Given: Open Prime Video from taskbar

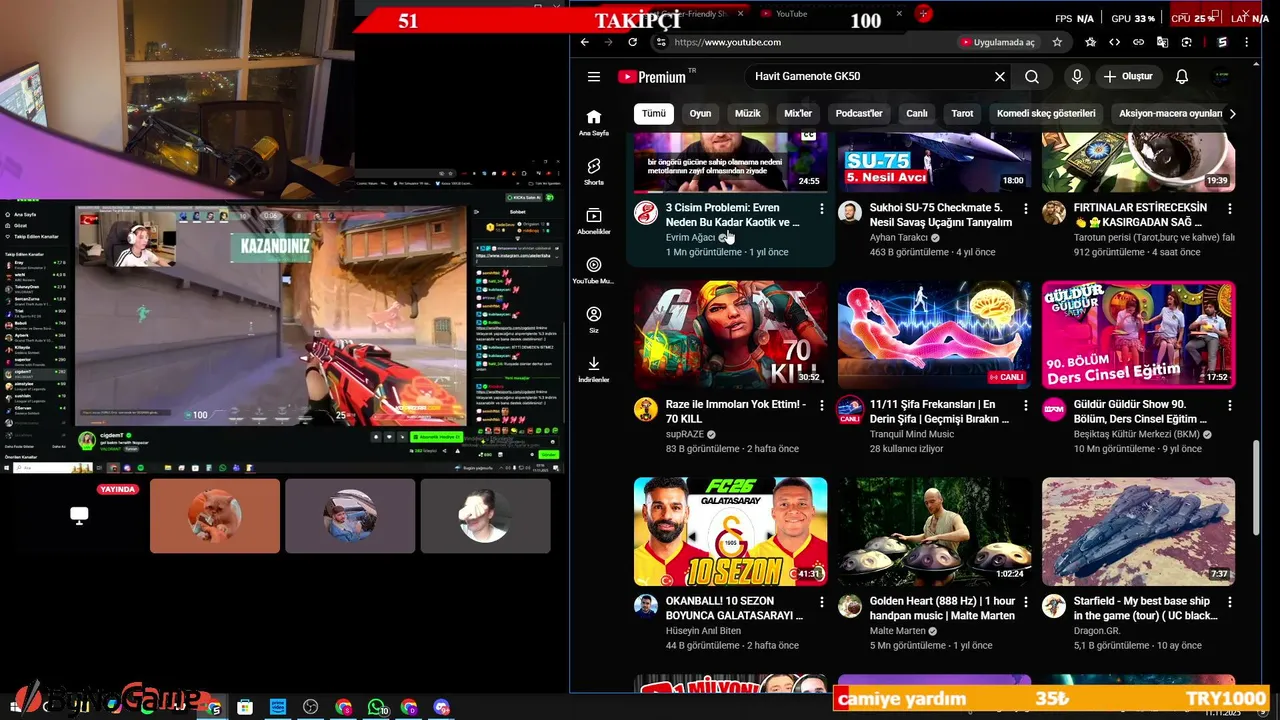Looking at the screenshot, I should click(x=278, y=707).
